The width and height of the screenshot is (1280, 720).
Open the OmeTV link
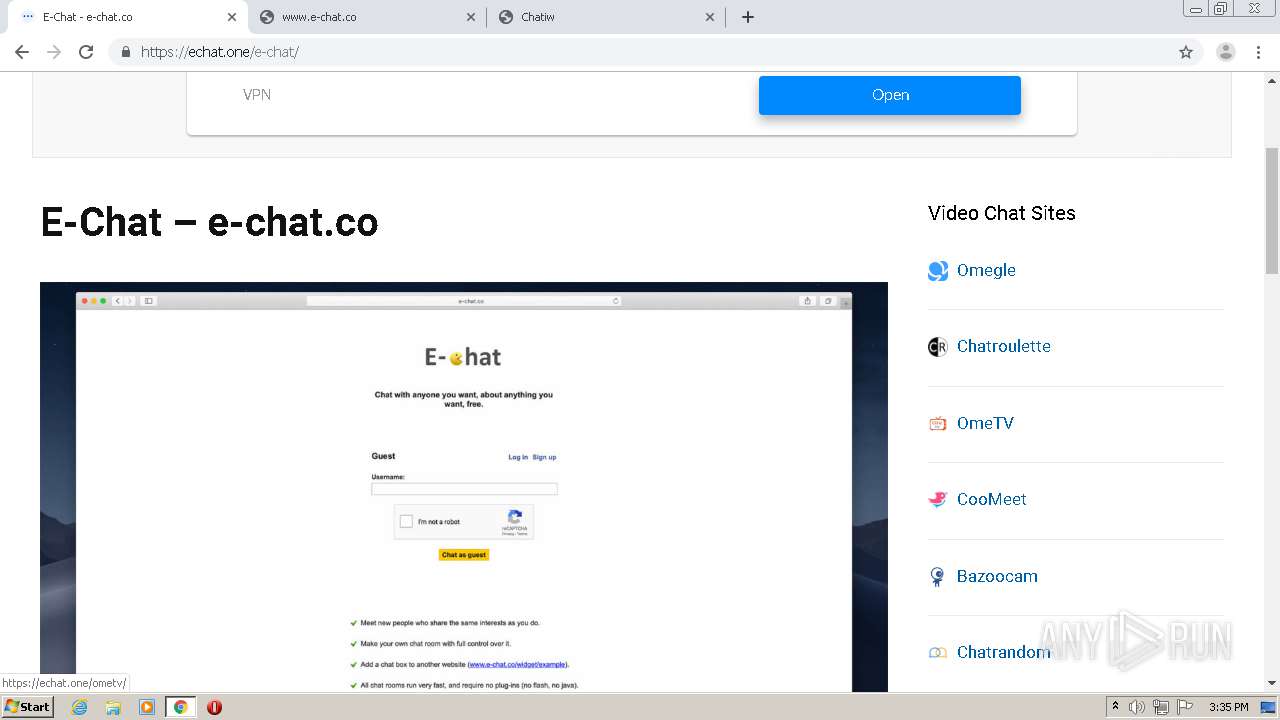(985, 423)
